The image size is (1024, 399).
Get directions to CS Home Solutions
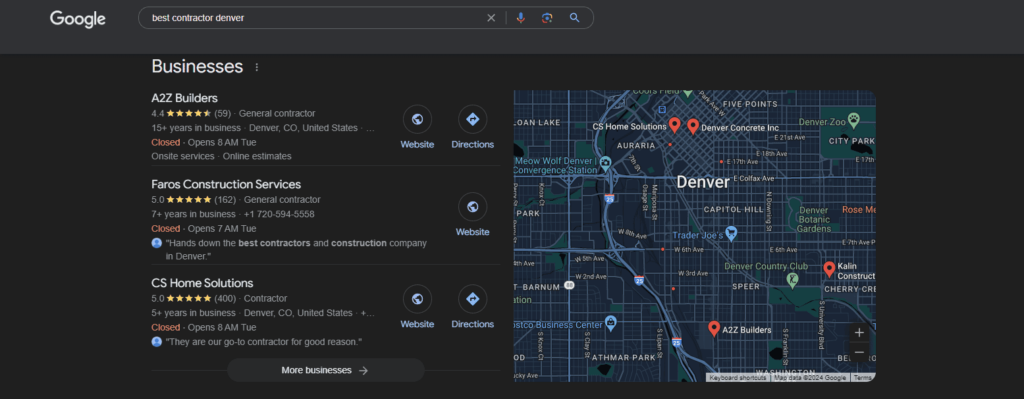point(473,299)
